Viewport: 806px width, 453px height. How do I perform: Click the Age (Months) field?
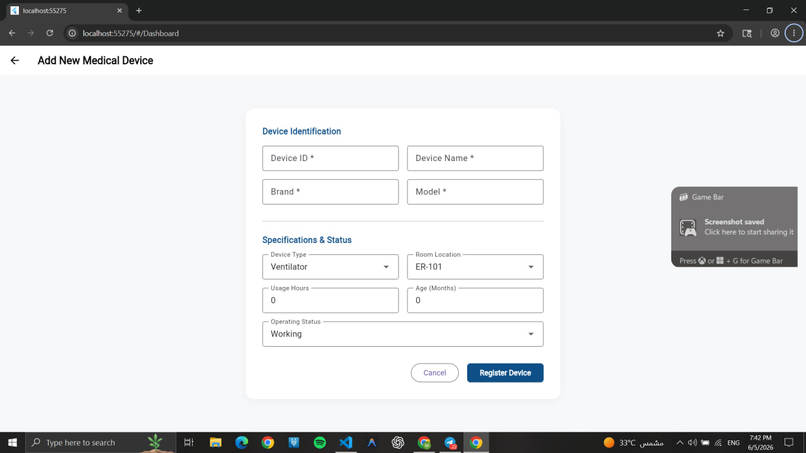point(475,300)
